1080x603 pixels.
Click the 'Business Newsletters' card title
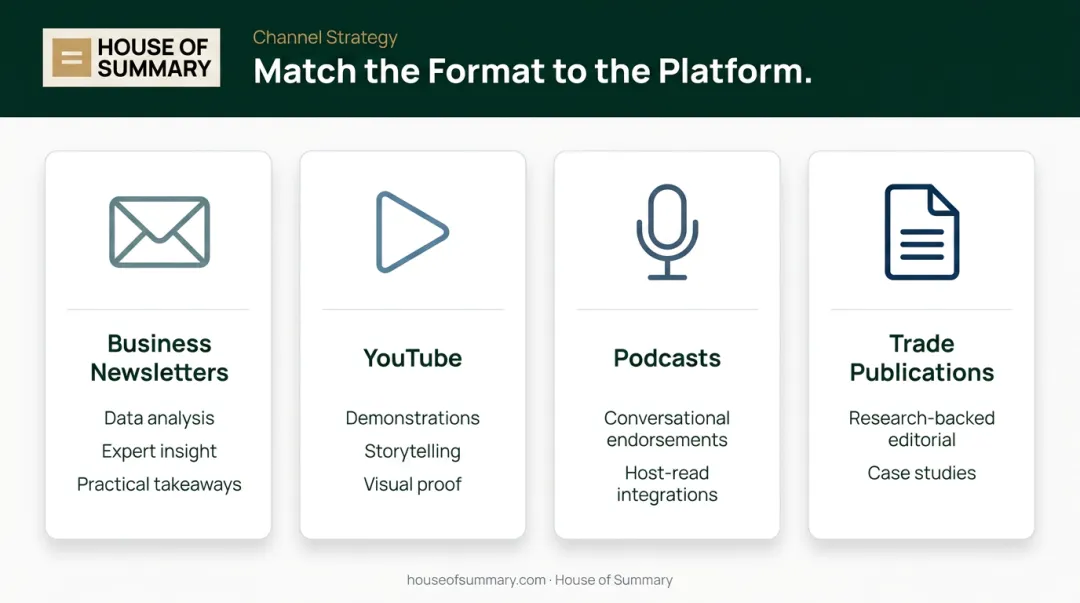point(159,358)
